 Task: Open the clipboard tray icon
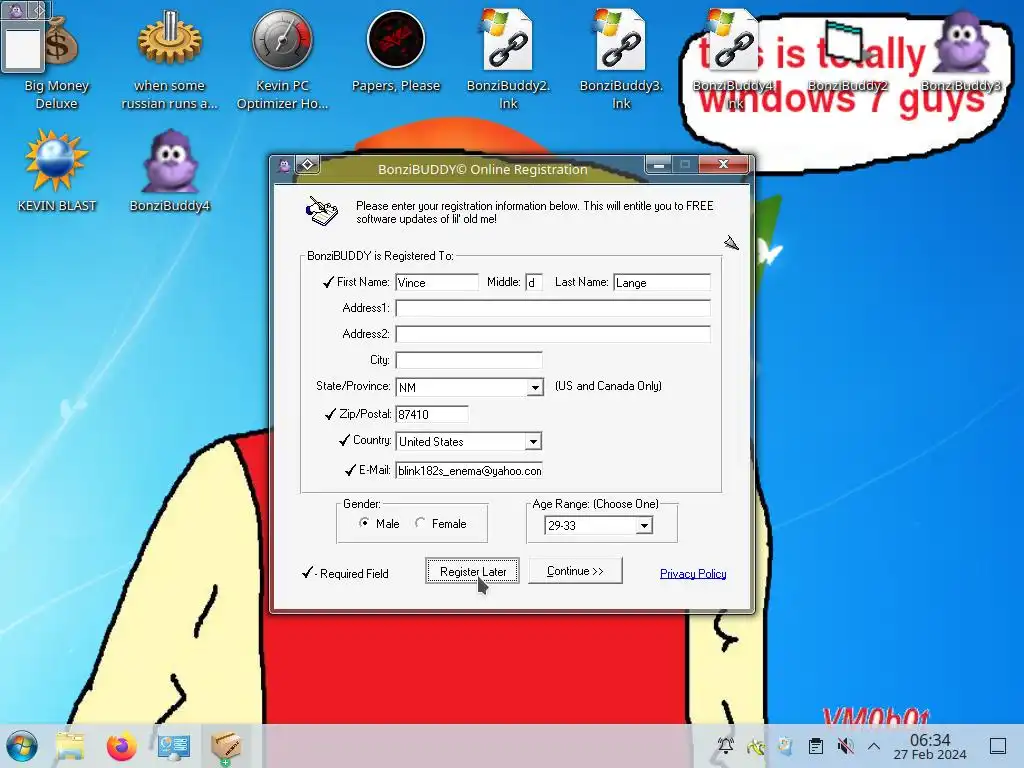click(x=816, y=745)
